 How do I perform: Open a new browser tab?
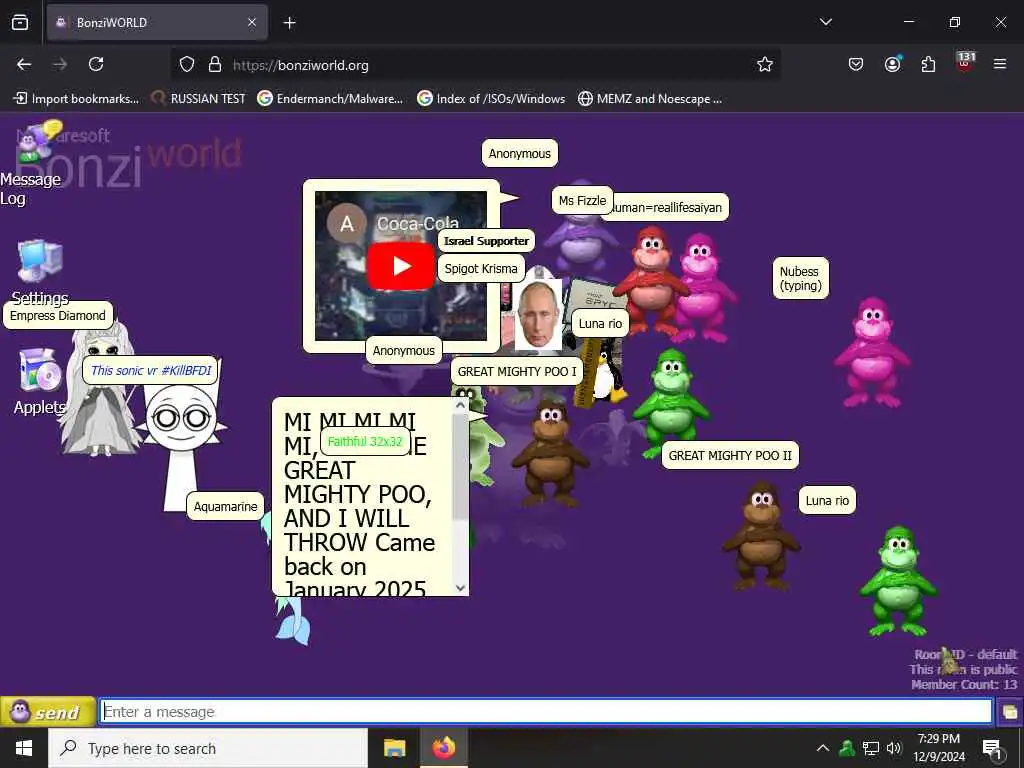(289, 23)
